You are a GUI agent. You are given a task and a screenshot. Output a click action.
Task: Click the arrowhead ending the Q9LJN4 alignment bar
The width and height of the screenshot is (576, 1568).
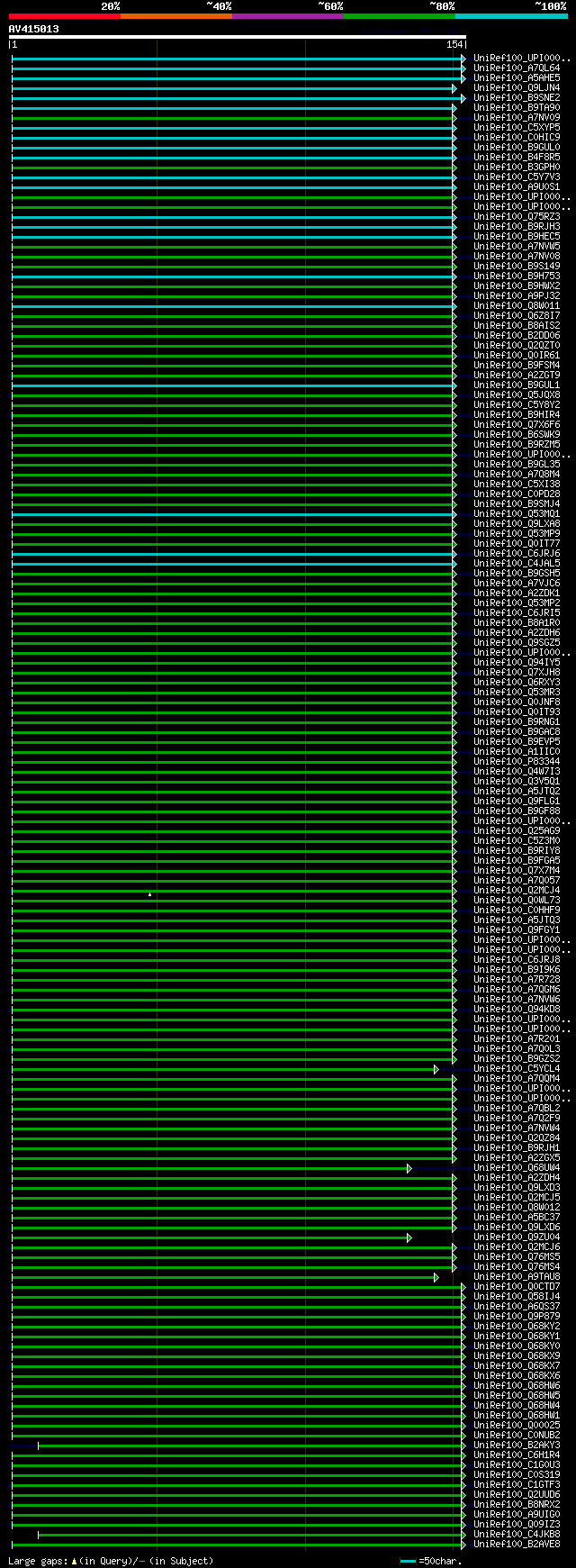pyautogui.click(x=454, y=88)
